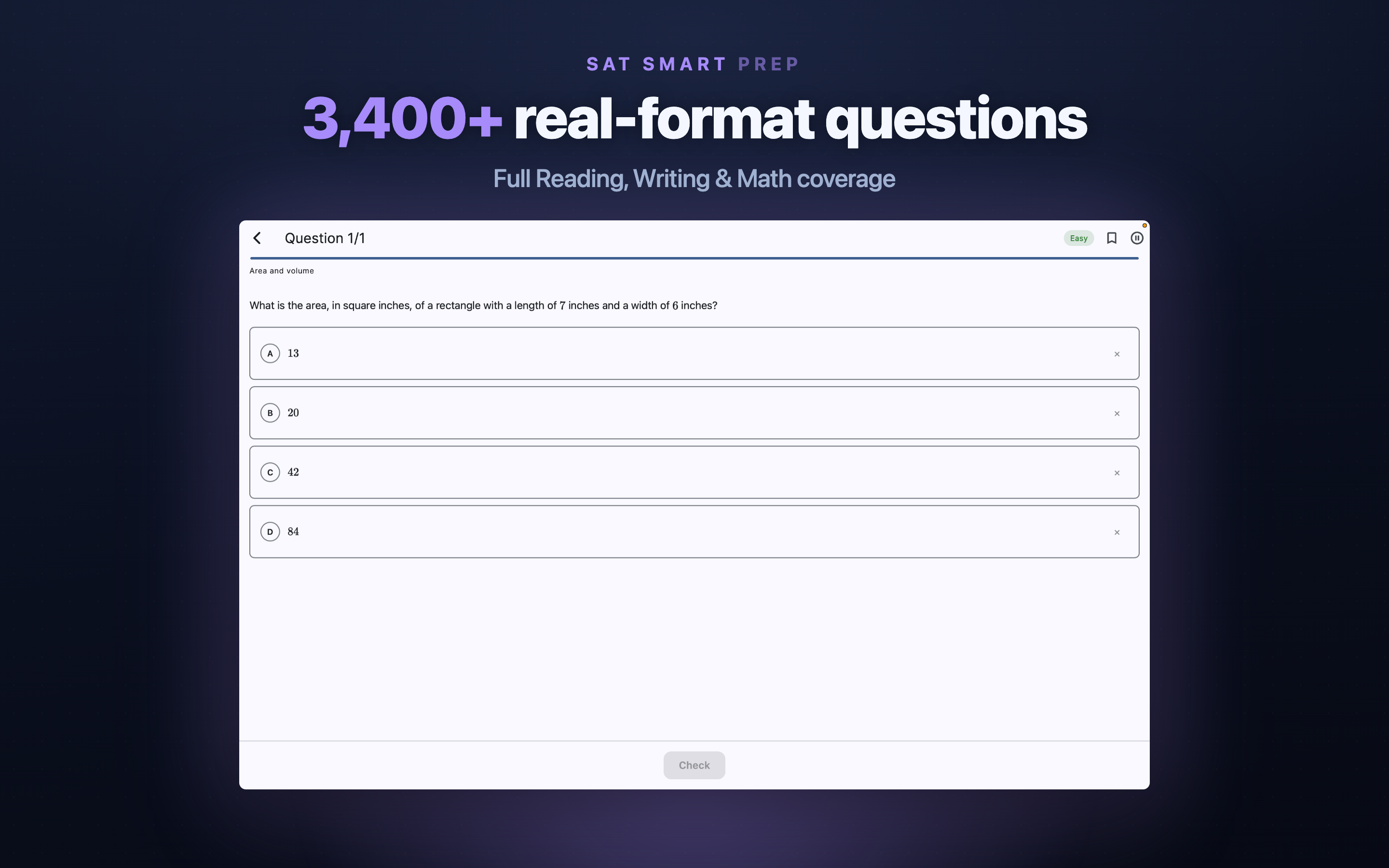Select answer circle C
This screenshot has height=868, width=1389.
tap(271, 473)
